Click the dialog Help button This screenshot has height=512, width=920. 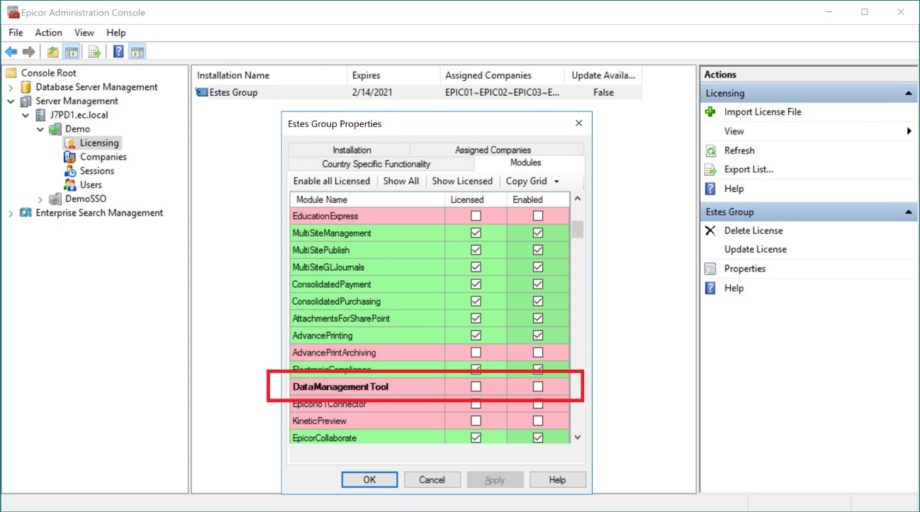click(x=557, y=480)
